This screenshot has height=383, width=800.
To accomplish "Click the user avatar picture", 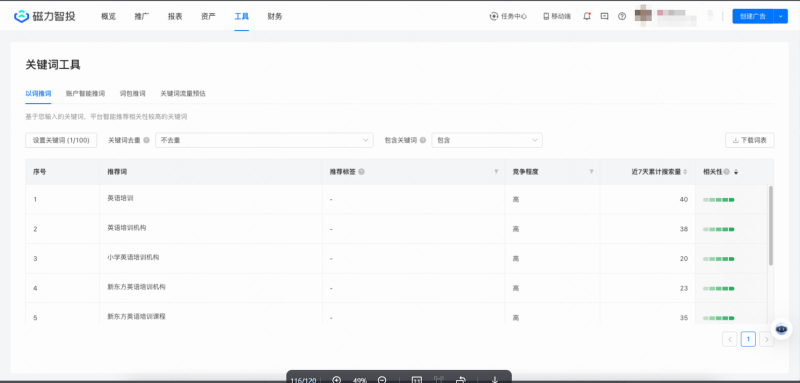I will [x=643, y=14].
